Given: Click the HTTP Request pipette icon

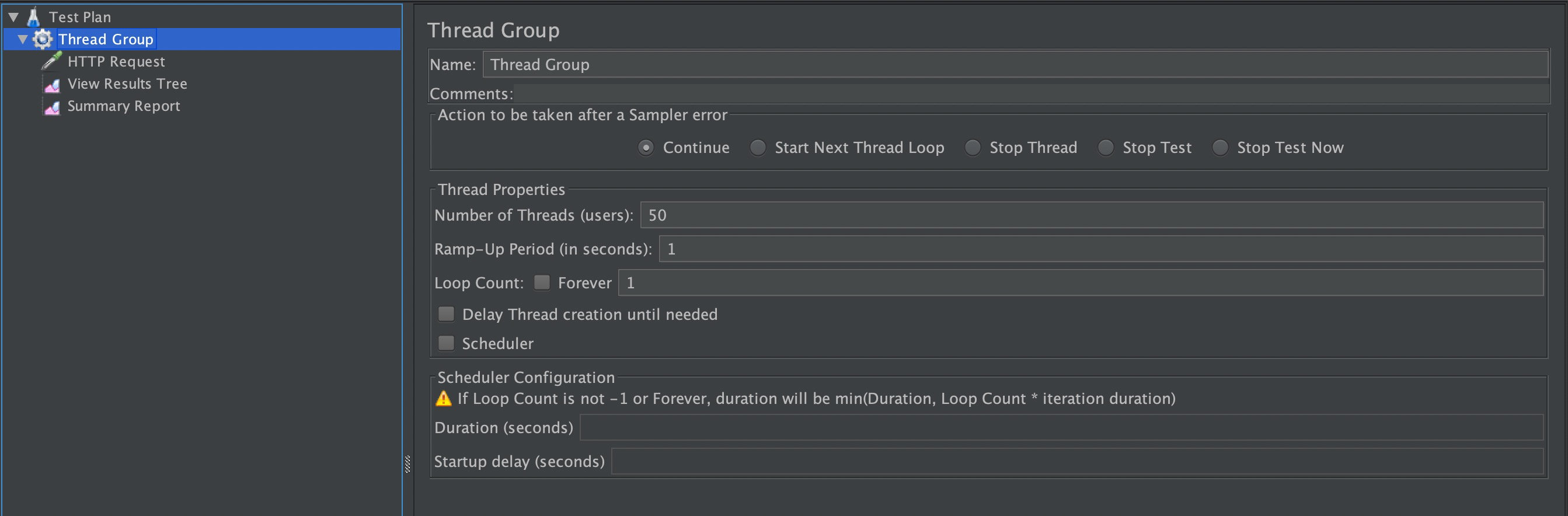Looking at the screenshot, I should click(52, 61).
